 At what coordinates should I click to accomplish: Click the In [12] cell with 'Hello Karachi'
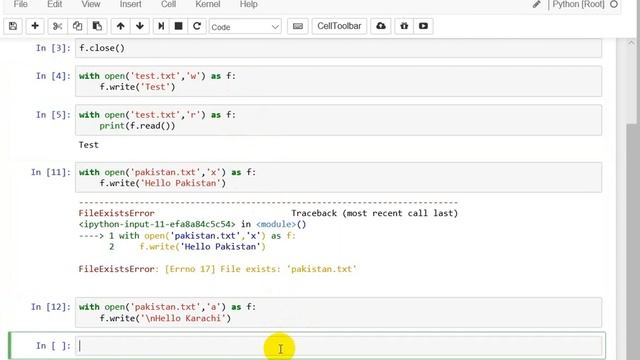coord(338,312)
